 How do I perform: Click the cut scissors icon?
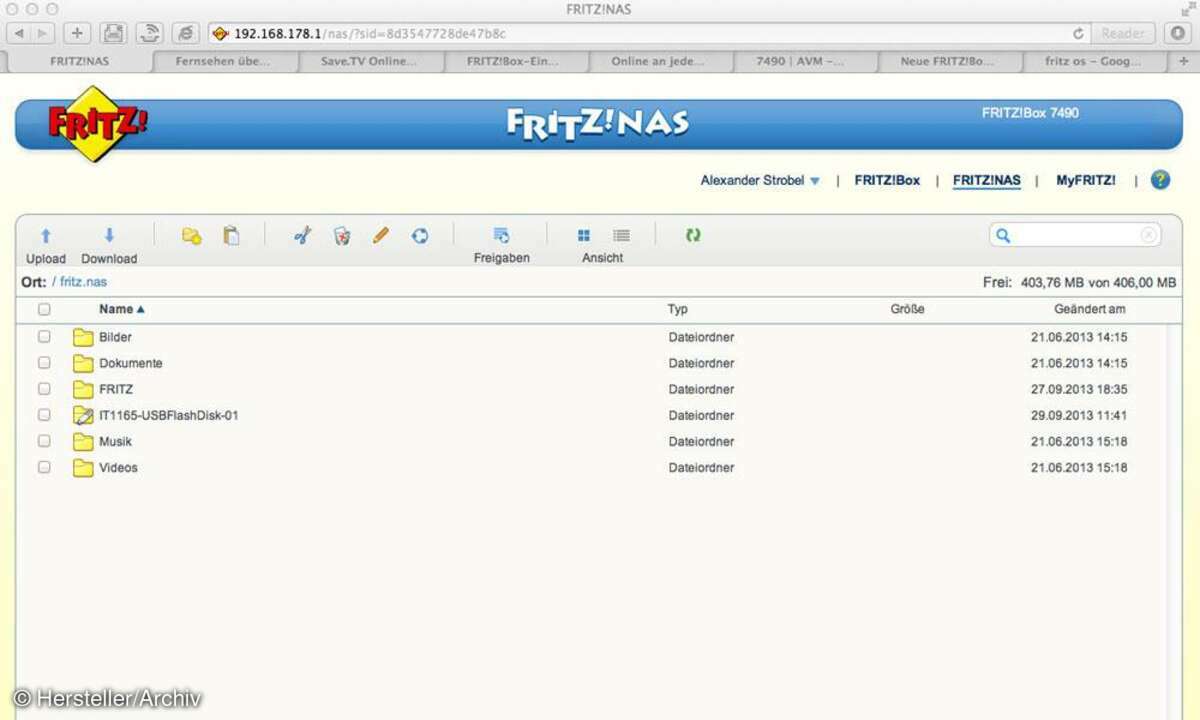point(302,236)
